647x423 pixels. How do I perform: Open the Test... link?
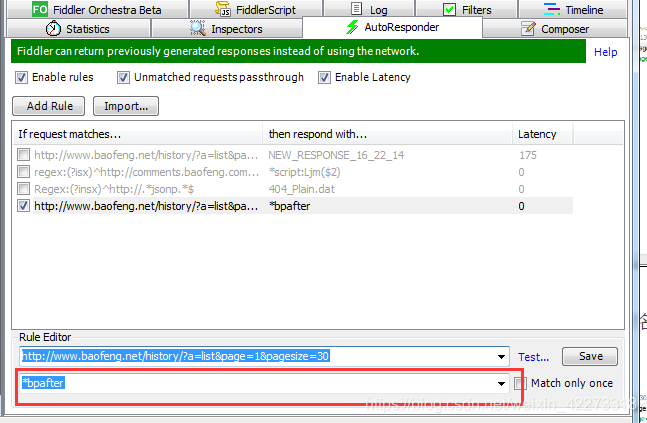(534, 357)
